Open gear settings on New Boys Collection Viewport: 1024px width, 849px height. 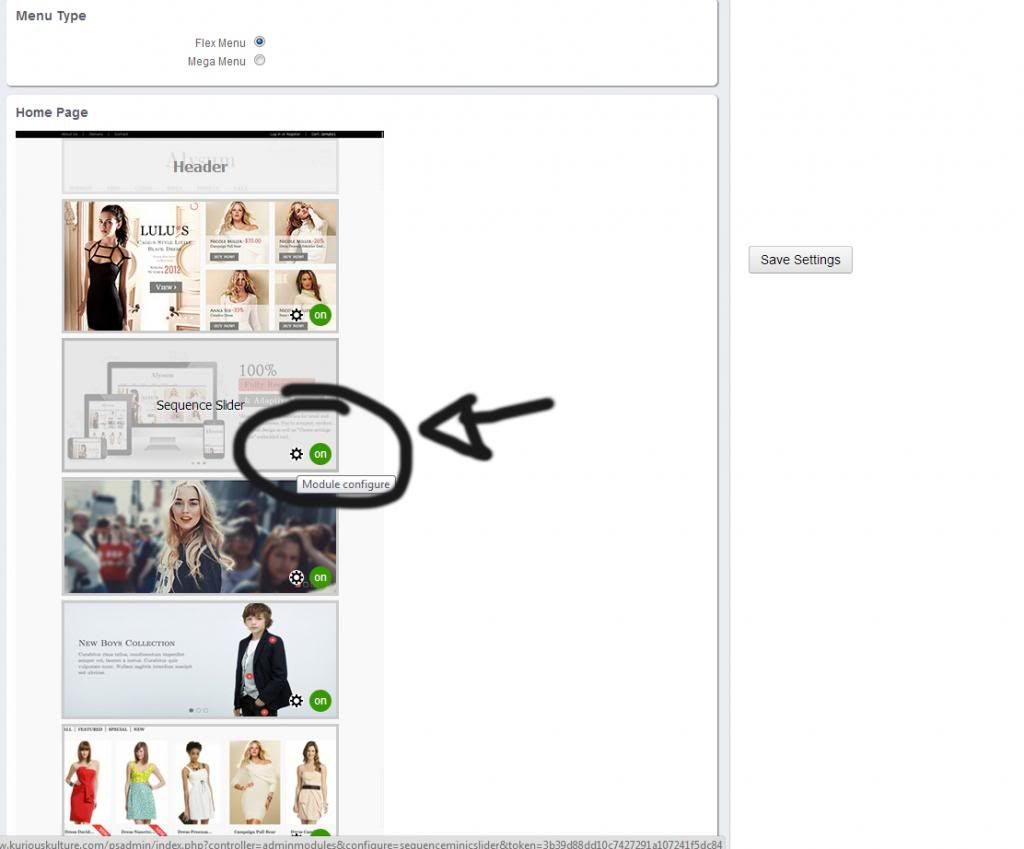click(296, 701)
